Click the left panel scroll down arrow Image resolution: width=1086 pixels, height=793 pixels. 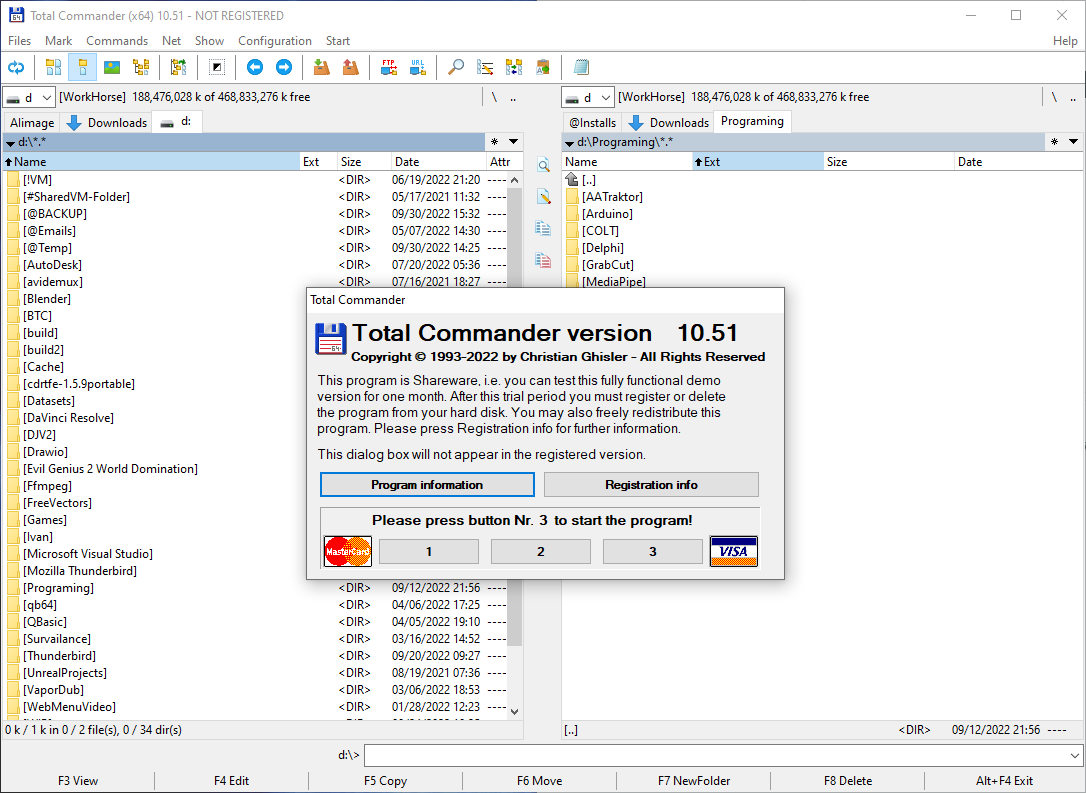[x=515, y=711]
